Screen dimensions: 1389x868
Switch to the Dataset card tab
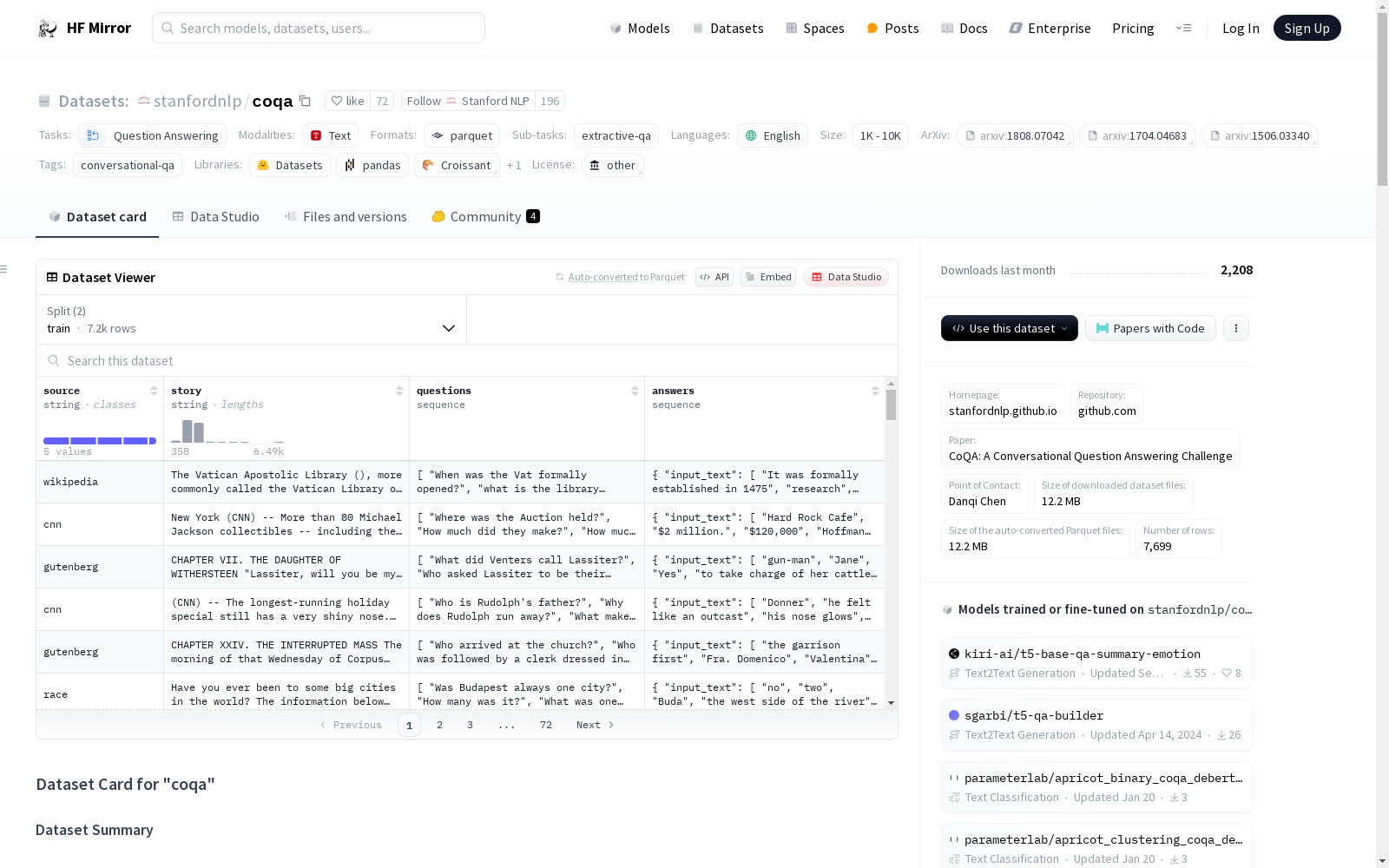[x=97, y=217]
